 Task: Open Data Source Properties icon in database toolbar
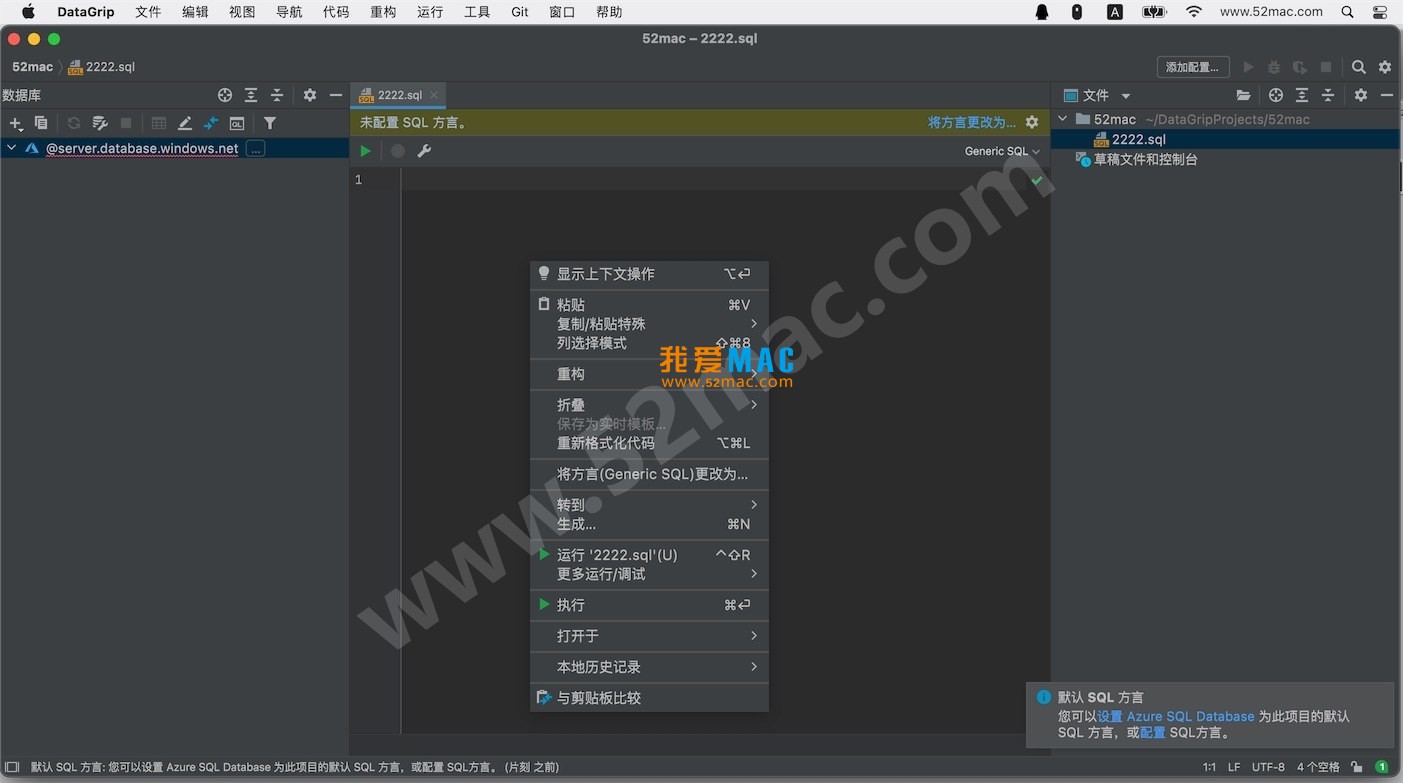100,123
